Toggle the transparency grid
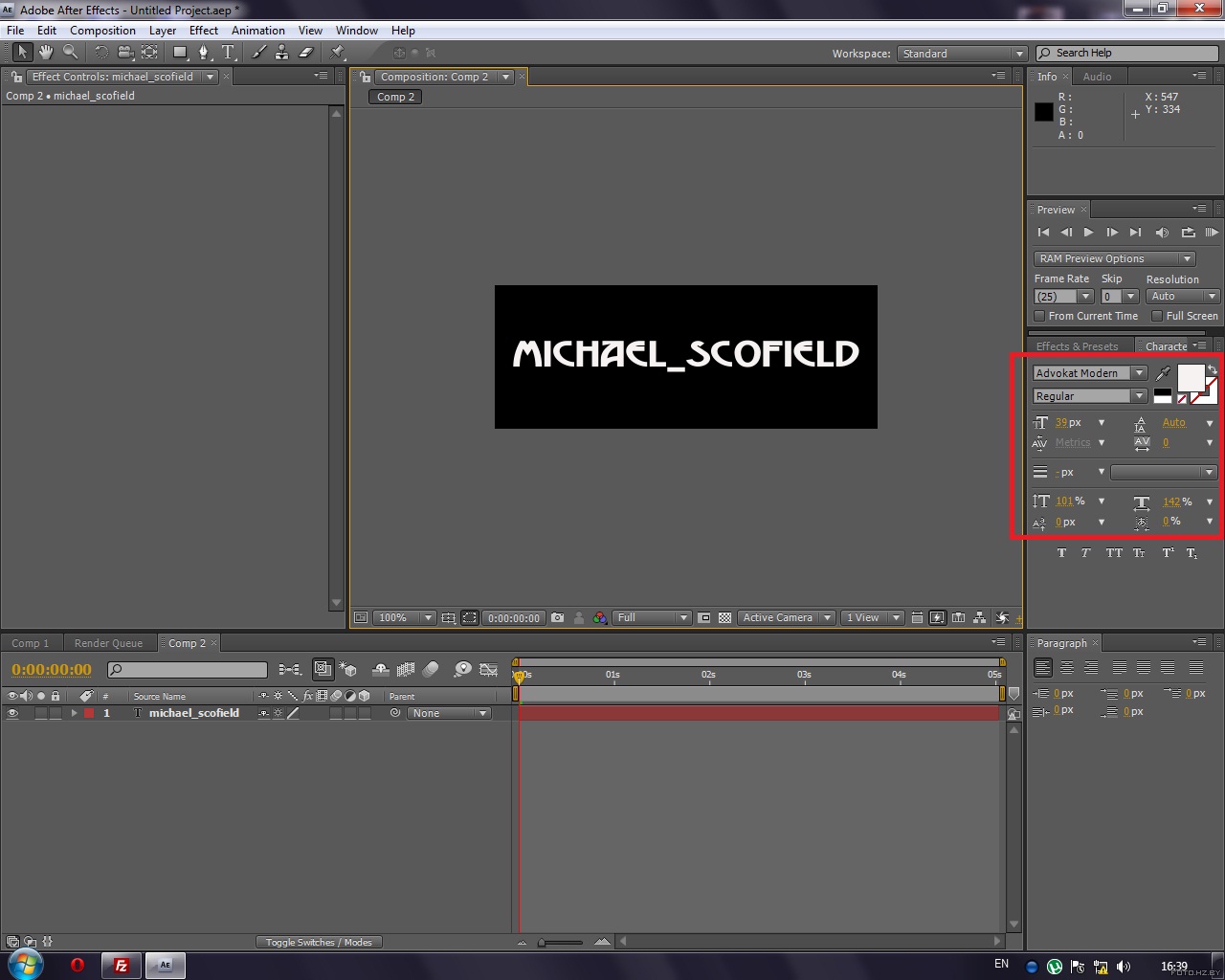1225x980 pixels. 725,618
